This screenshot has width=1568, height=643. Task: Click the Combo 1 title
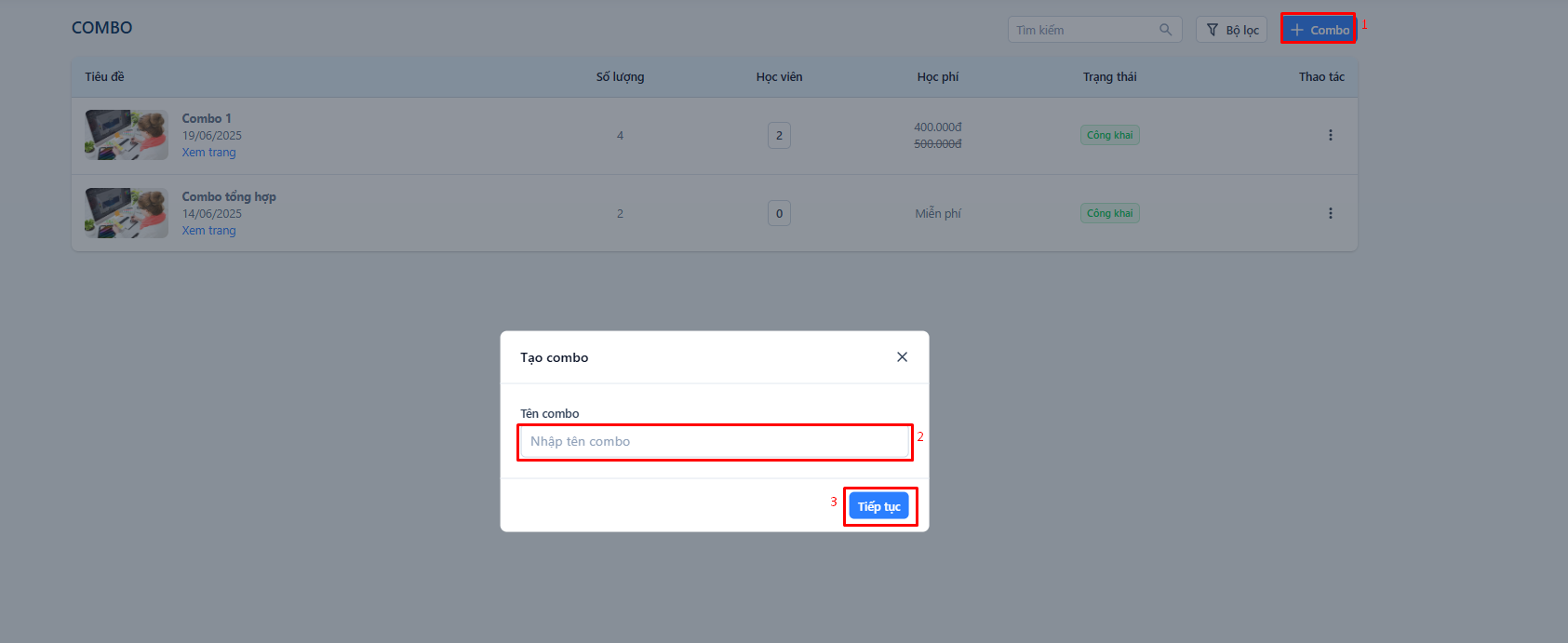[x=207, y=118]
